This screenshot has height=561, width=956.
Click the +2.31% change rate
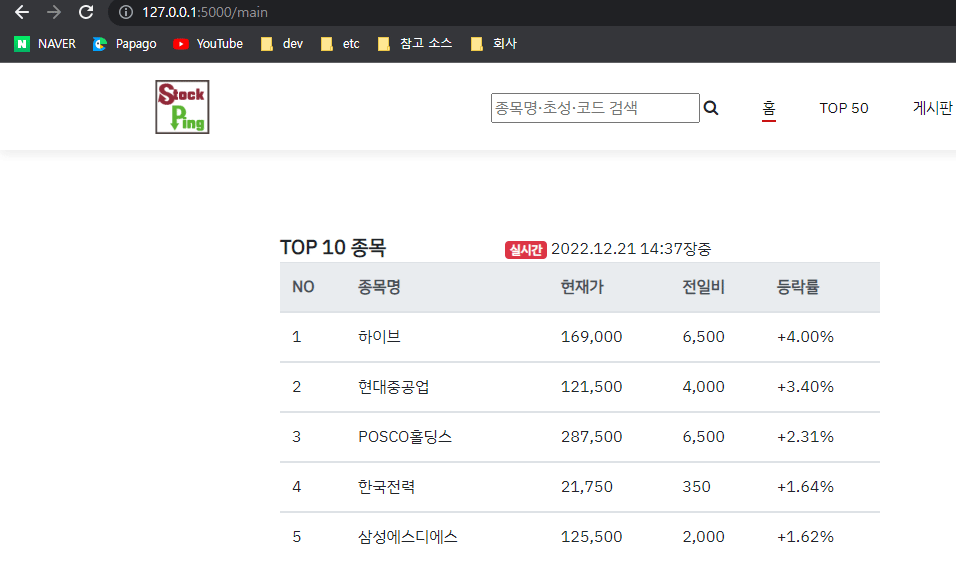coord(805,437)
